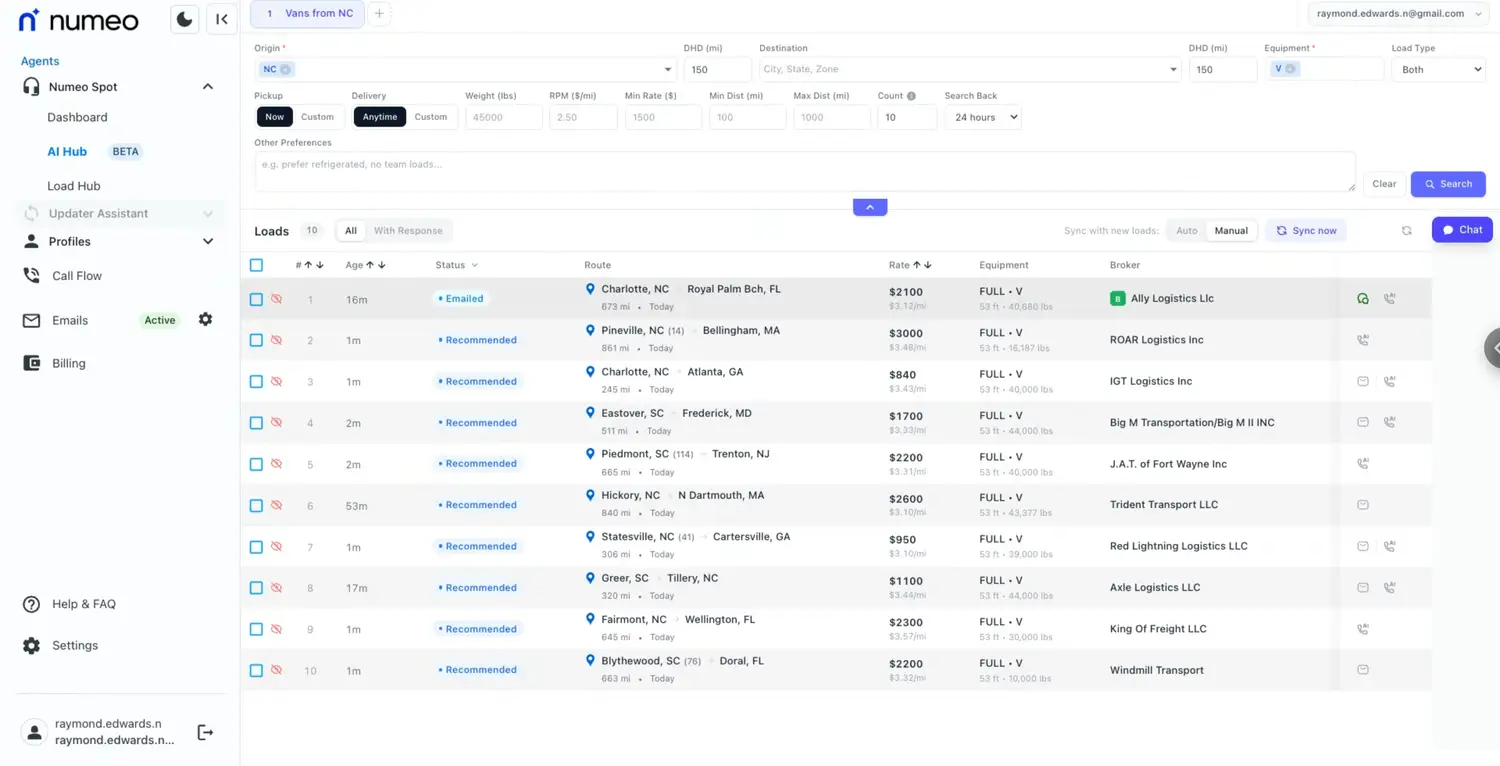Open Load Hub in sidebar
The image size is (1500, 766).
pos(74,186)
